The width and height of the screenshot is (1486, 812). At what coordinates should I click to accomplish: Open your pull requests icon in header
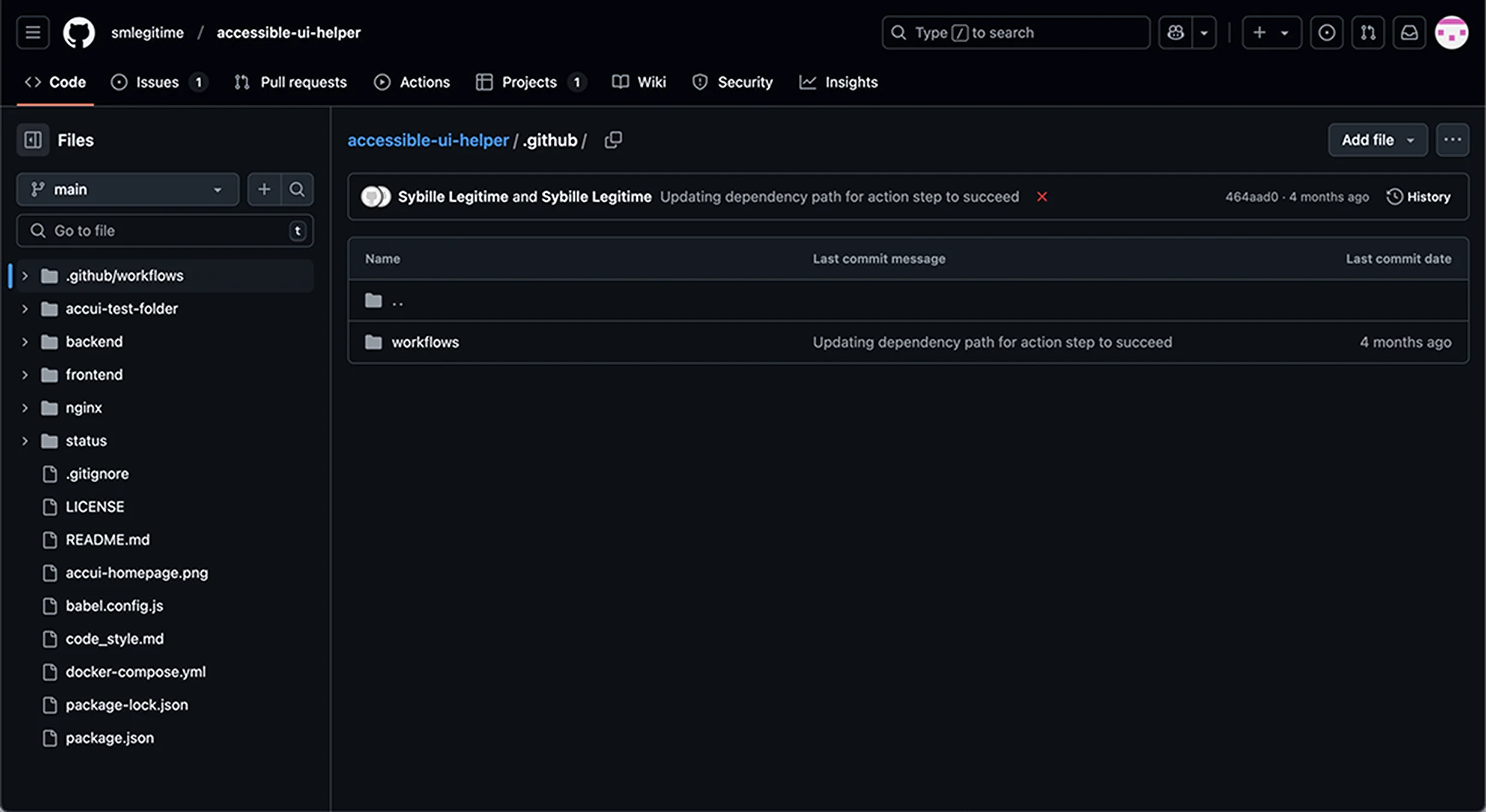pyautogui.click(x=1368, y=32)
